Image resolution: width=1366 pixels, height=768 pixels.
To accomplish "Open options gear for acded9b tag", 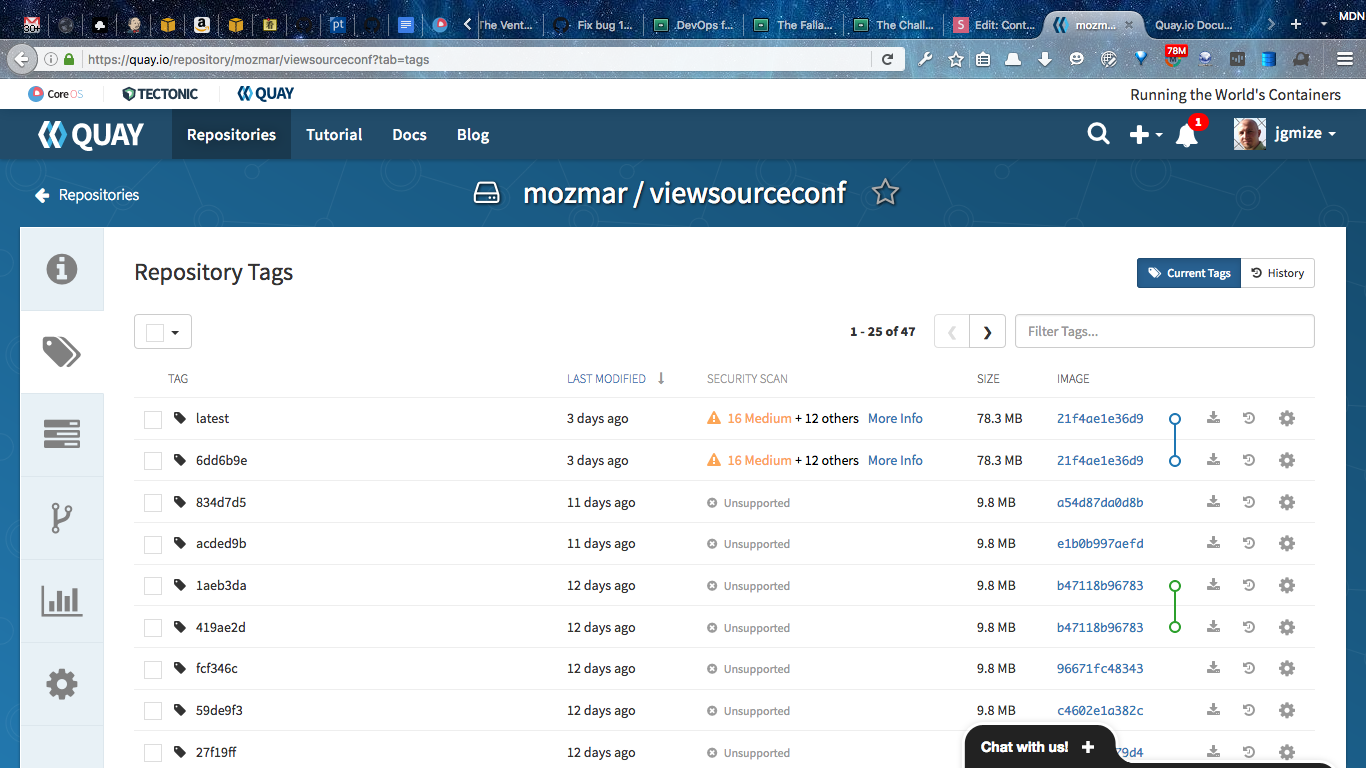I will tap(1287, 543).
